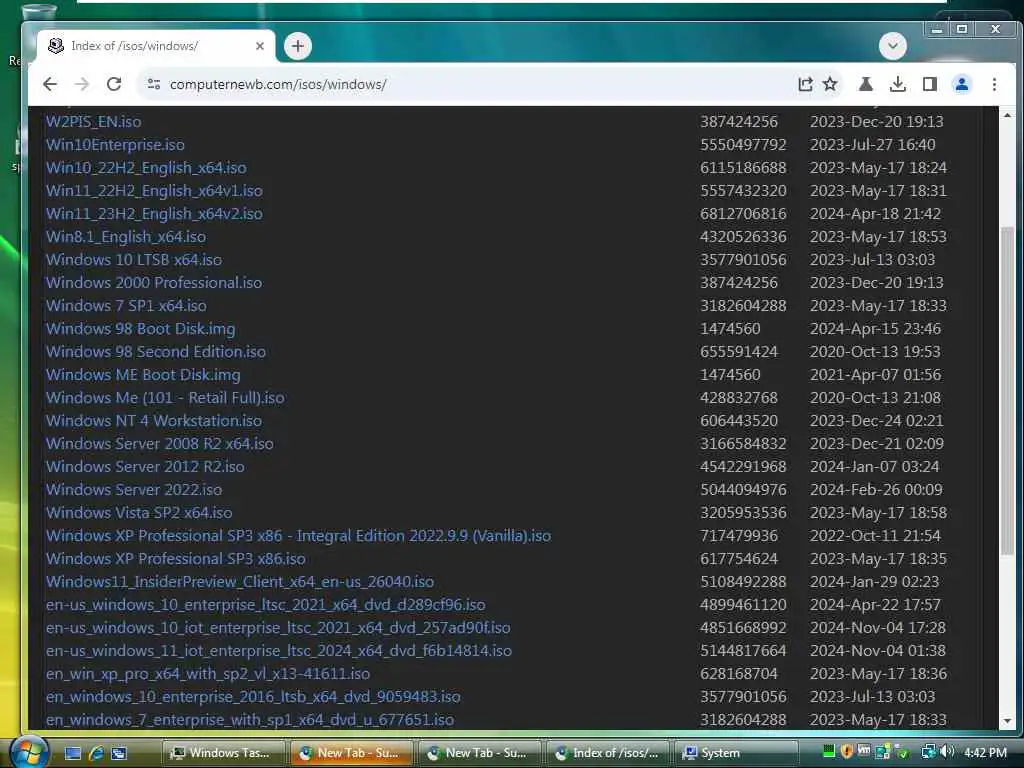Click date 2024-Apr-15 23:46

click(x=875, y=328)
